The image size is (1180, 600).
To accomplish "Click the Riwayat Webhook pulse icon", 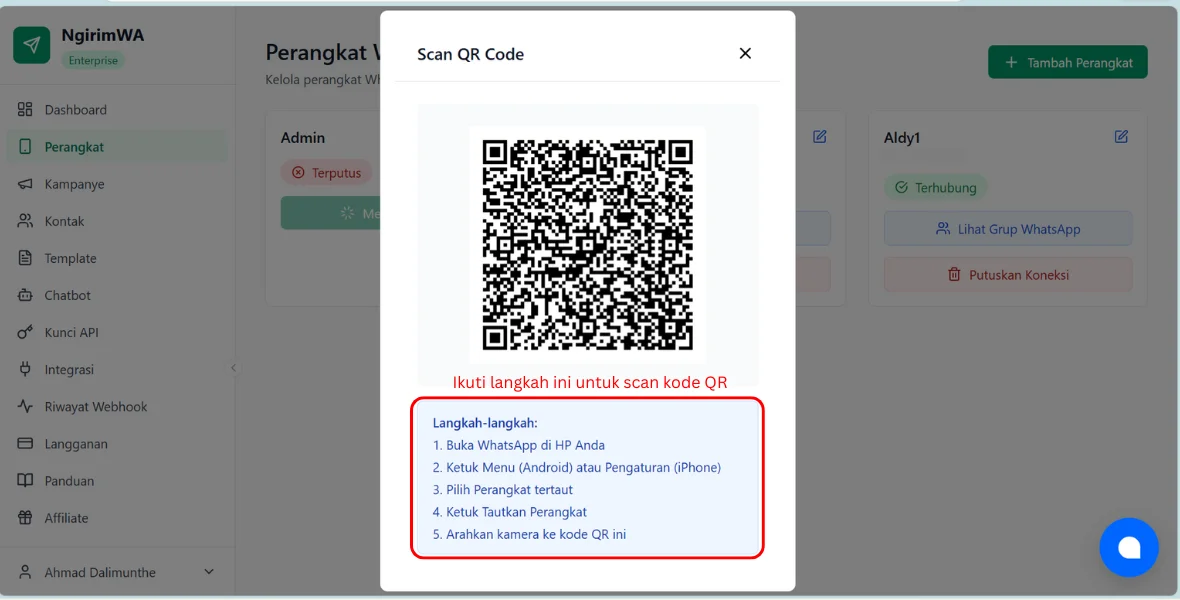I will click(x=25, y=407).
